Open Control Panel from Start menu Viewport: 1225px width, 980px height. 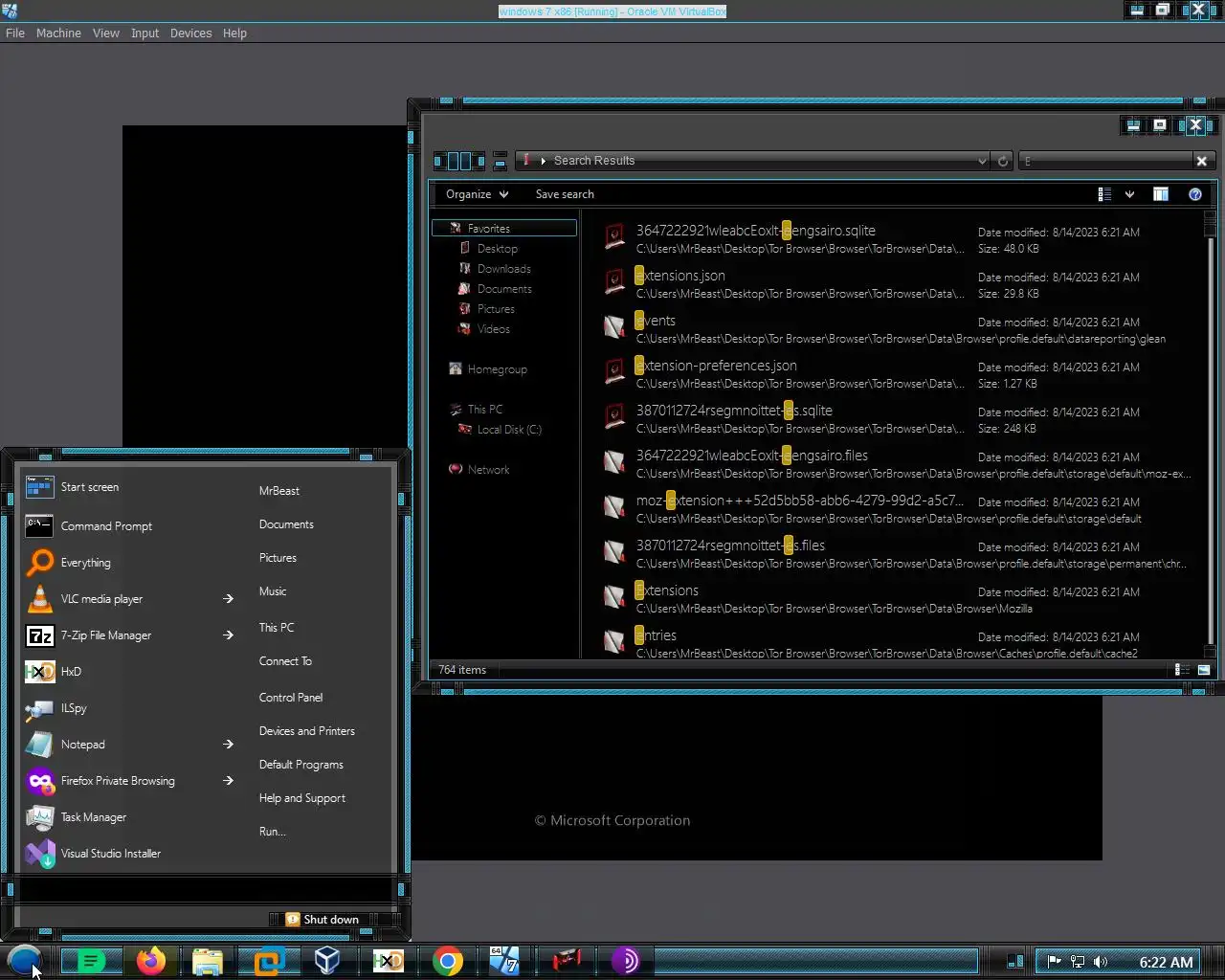(x=291, y=698)
